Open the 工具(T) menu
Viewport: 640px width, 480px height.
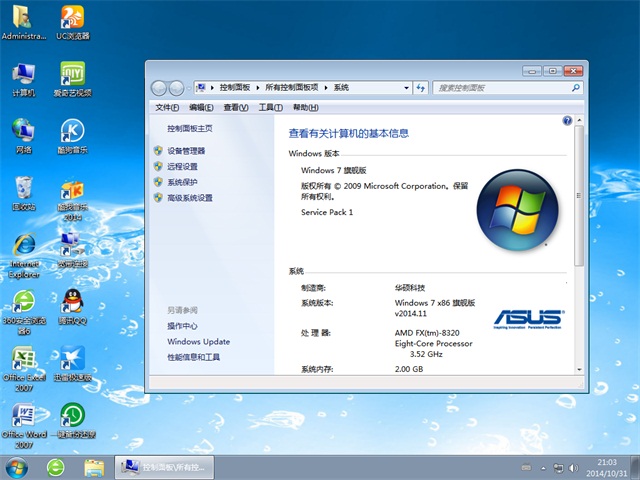(x=270, y=107)
